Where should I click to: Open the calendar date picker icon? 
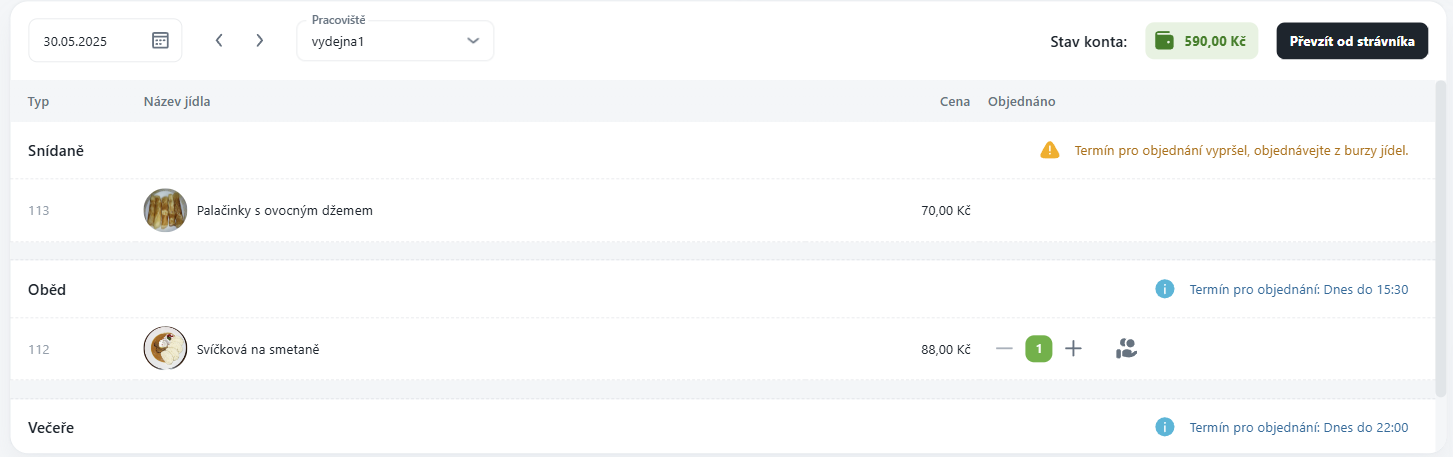point(160,41)
